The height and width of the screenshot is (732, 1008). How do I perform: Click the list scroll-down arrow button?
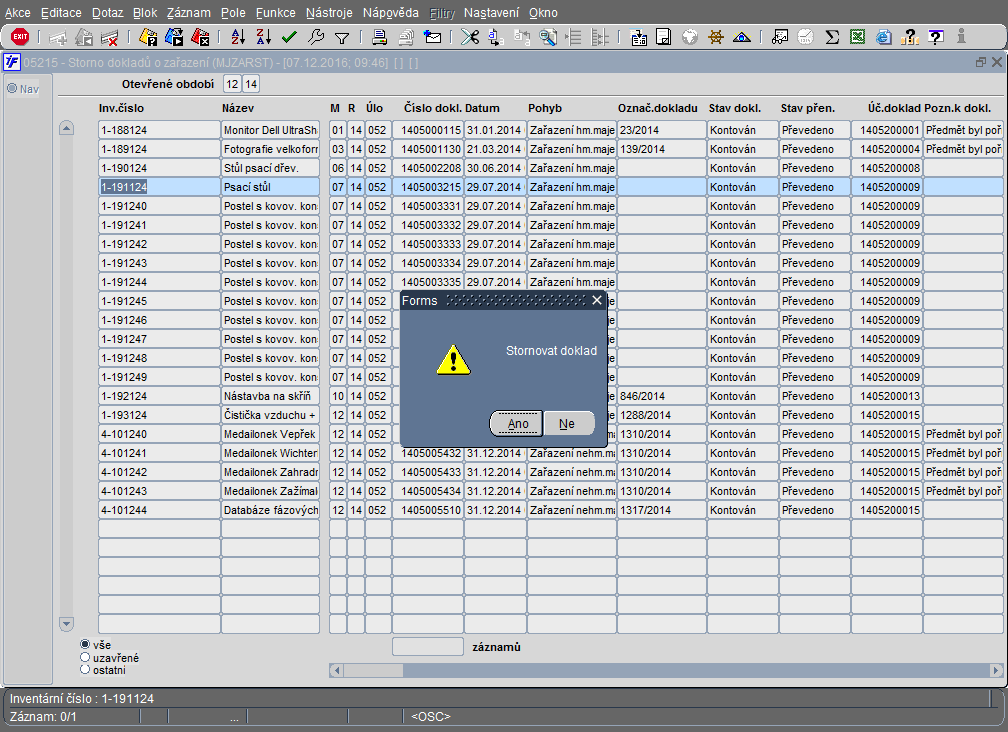[66, 623]
